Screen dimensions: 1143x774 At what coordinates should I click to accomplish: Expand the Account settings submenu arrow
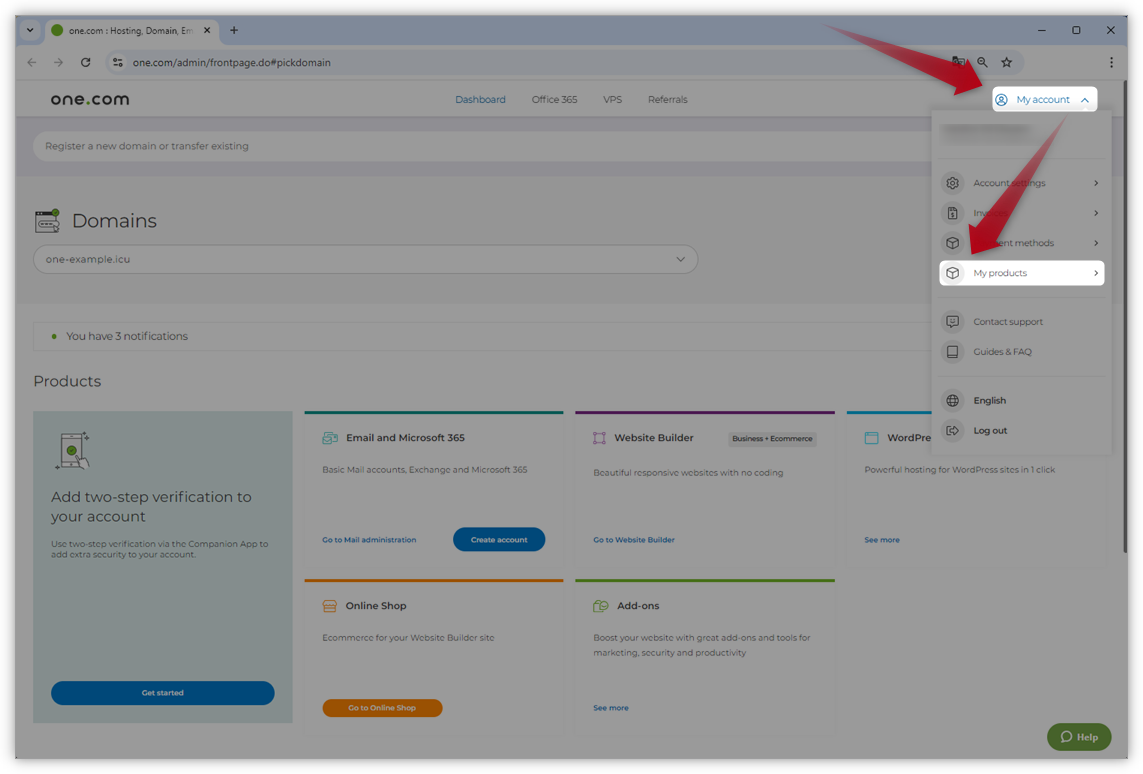click(x=1096, y=183)
